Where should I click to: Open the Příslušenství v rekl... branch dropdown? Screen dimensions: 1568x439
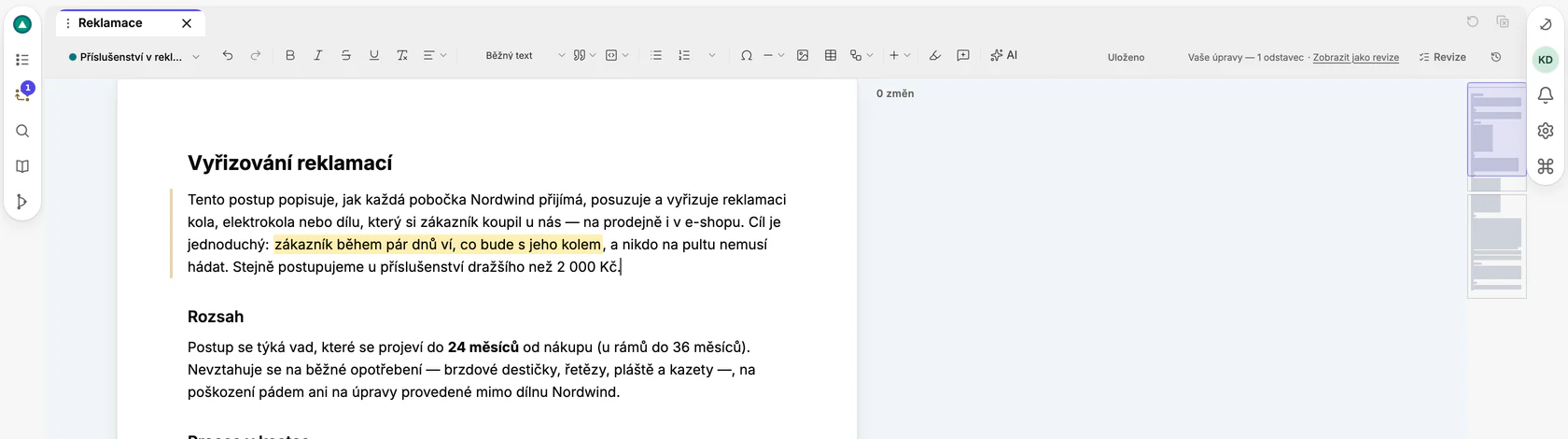(134, 57)
